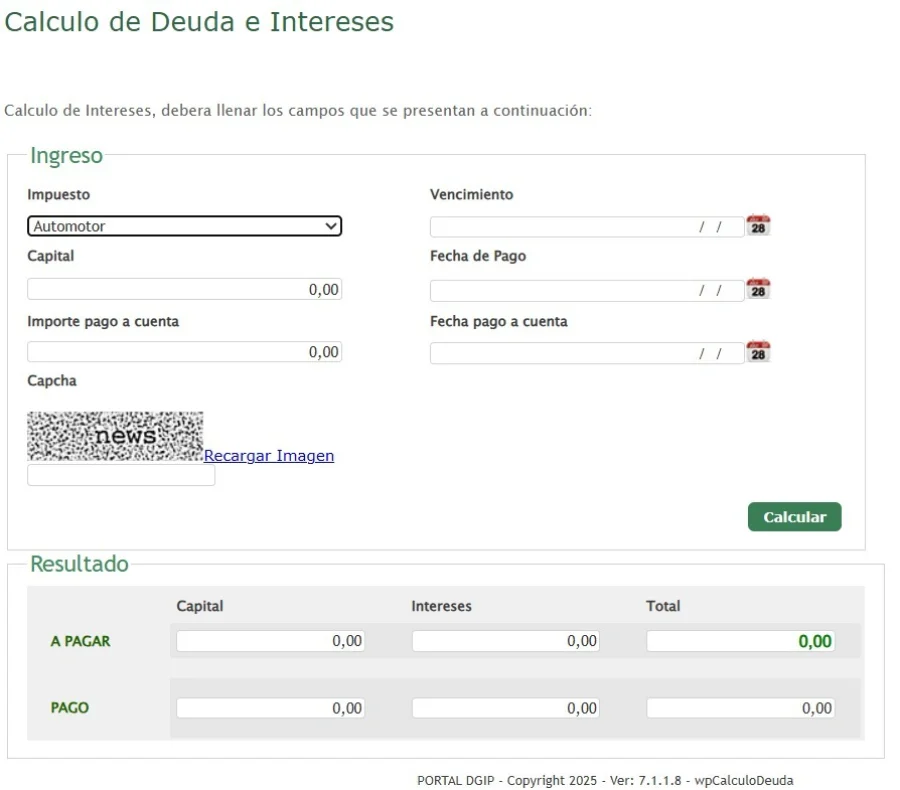The height and width of the screenshot is (790, 900).
Task: Click the Recargar Imagen link
Action: [269, 456]
